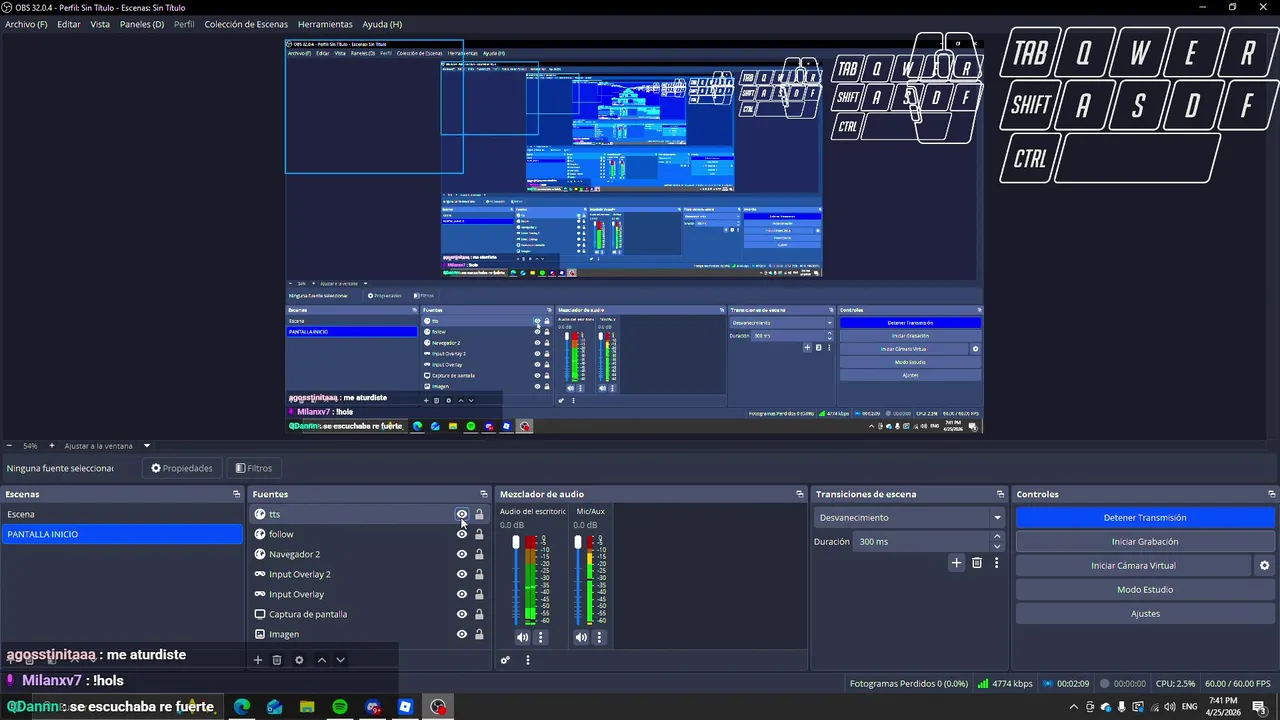Open the Editar menu
Screen dimensions: 1280x720
coord(69,24)
